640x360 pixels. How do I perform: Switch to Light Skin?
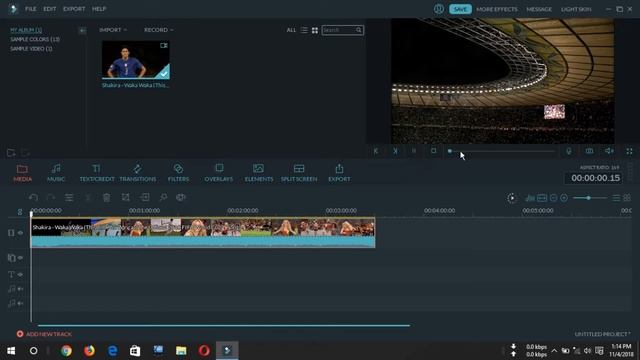[576, 9]
